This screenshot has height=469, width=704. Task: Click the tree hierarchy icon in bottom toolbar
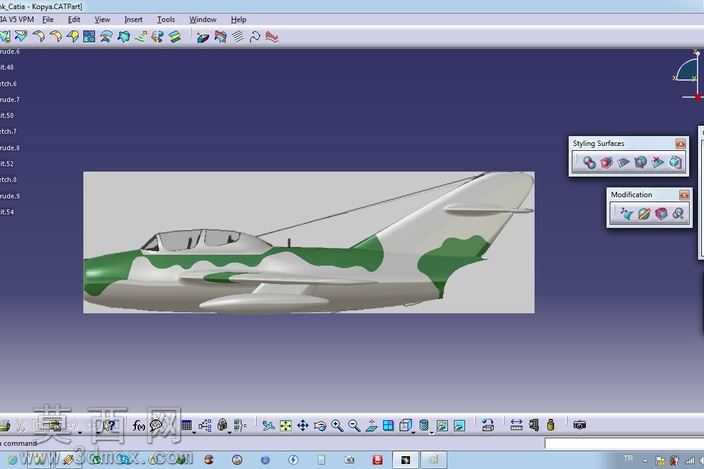tap(205, 425)
